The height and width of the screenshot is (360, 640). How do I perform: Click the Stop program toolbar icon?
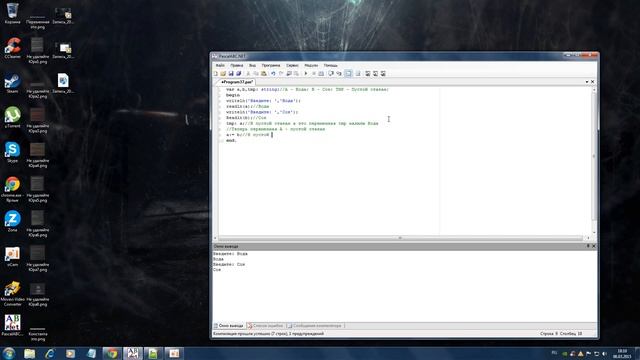[314, 73]
